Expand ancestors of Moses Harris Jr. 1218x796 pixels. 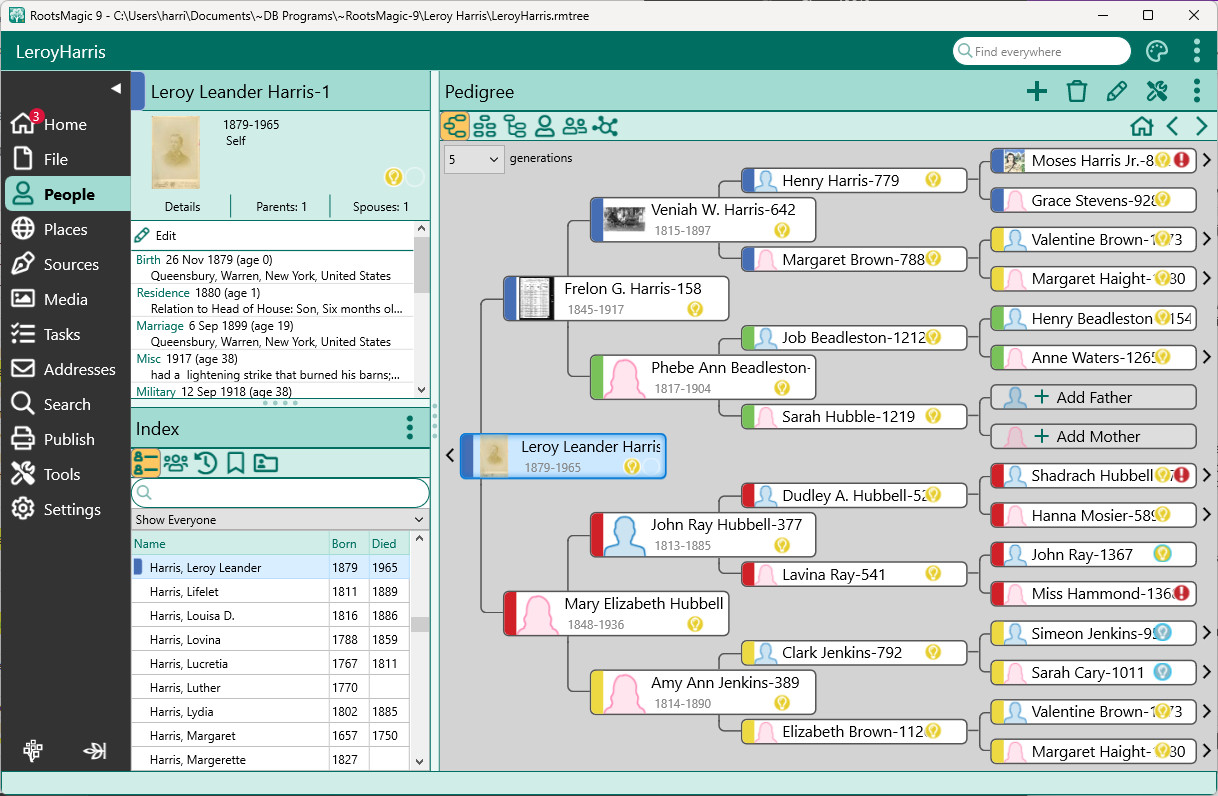(x=1206, y=160)
